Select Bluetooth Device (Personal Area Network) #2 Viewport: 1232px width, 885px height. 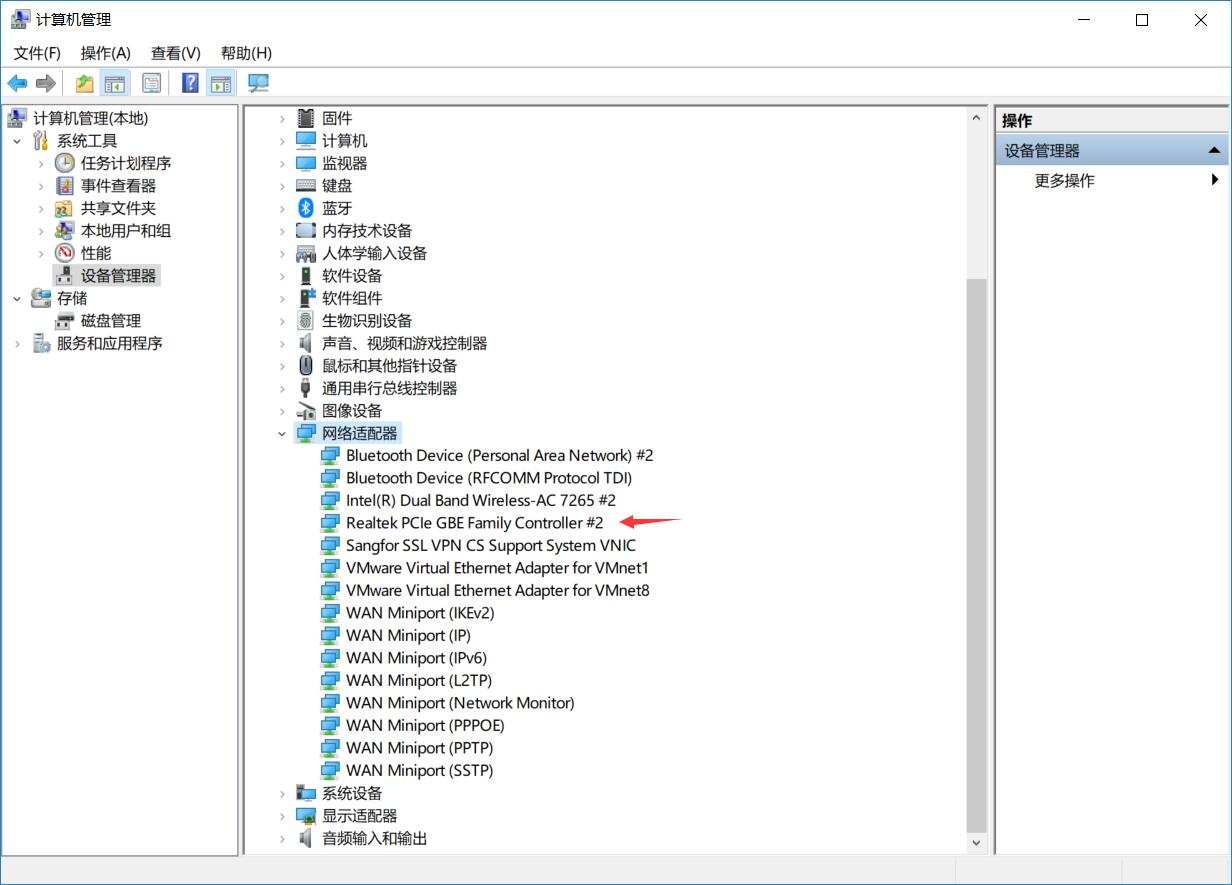click(x=500, y=455)
